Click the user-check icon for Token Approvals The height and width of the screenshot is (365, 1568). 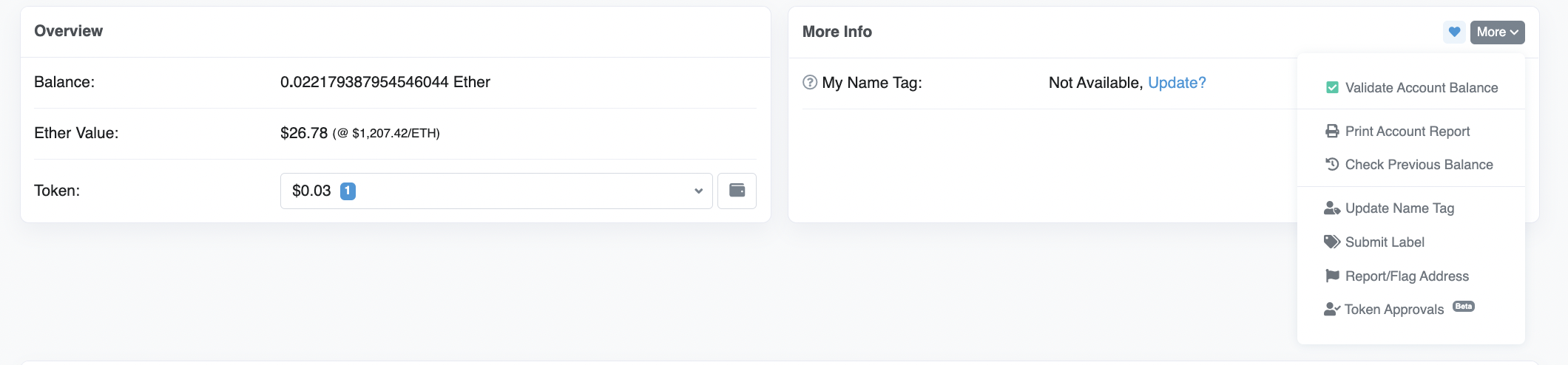click(x=1332, y=309)
